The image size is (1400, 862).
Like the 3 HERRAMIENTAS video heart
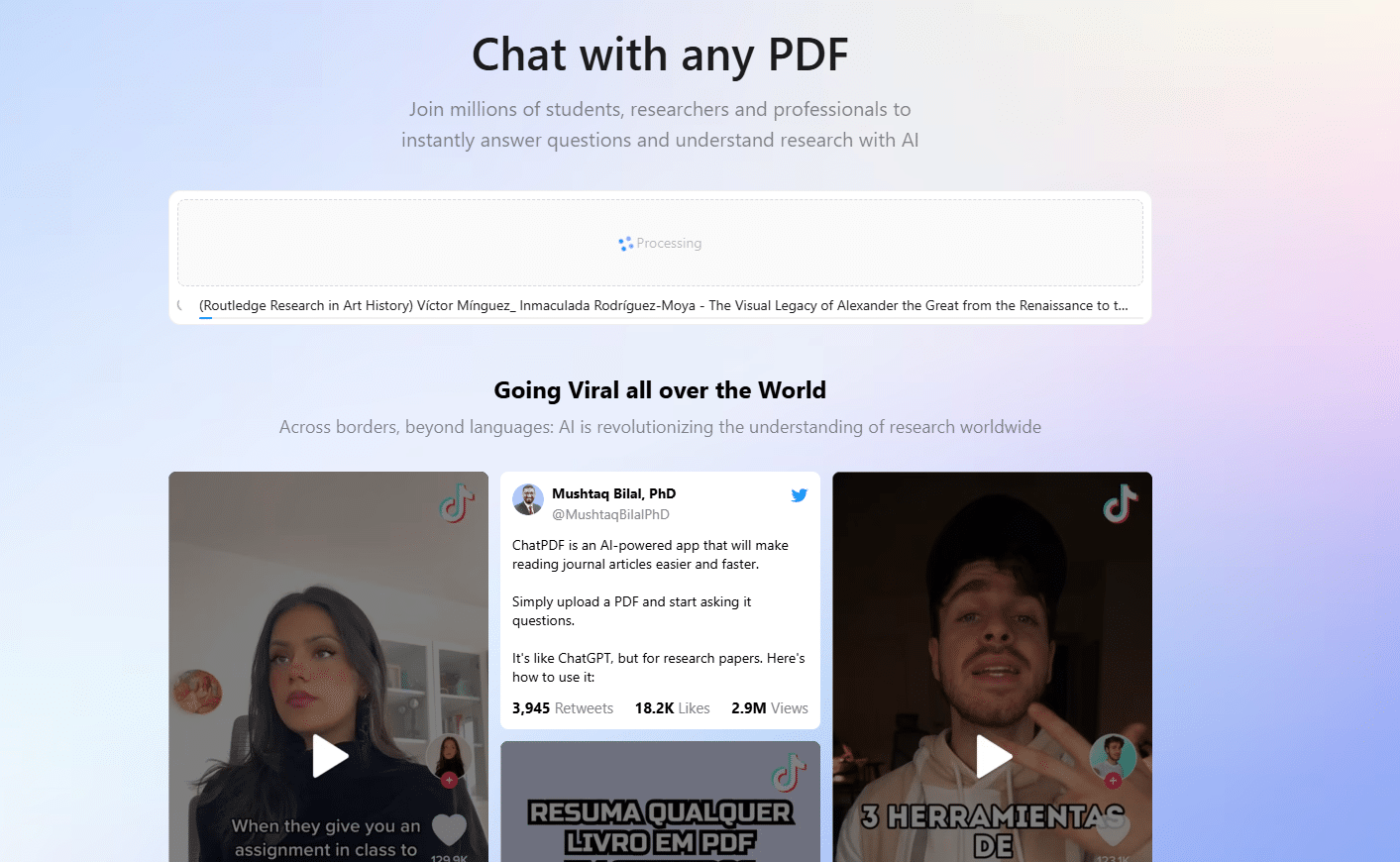coord(1113,829)
